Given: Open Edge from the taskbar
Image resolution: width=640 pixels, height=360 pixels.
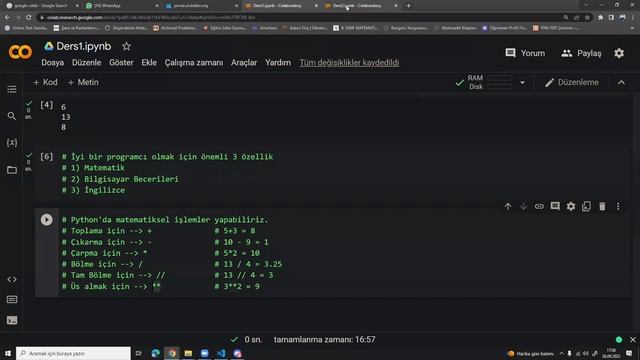Looking at the screenshot, I should coord(156,353).
